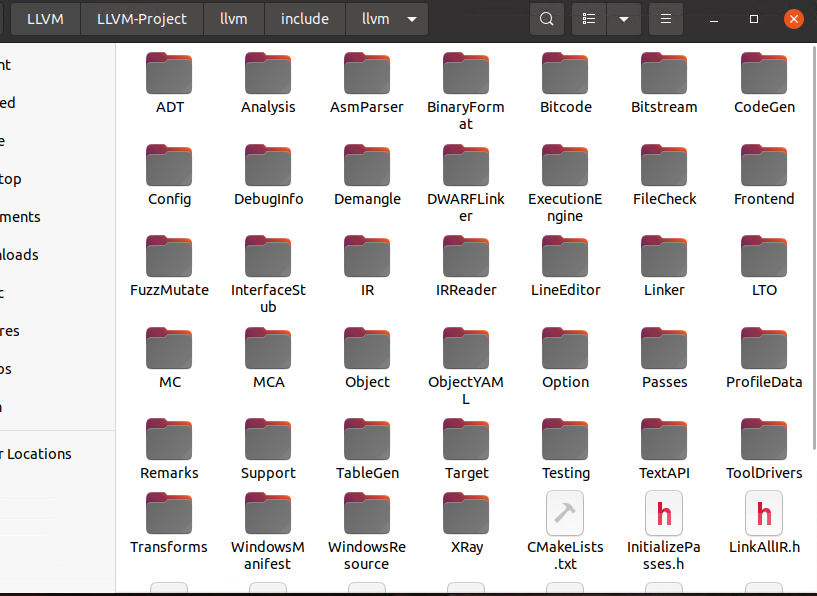Viewport: 817px width, 596px height.
Task: Open the current llvm folder path menu
Action: point(387,19)
